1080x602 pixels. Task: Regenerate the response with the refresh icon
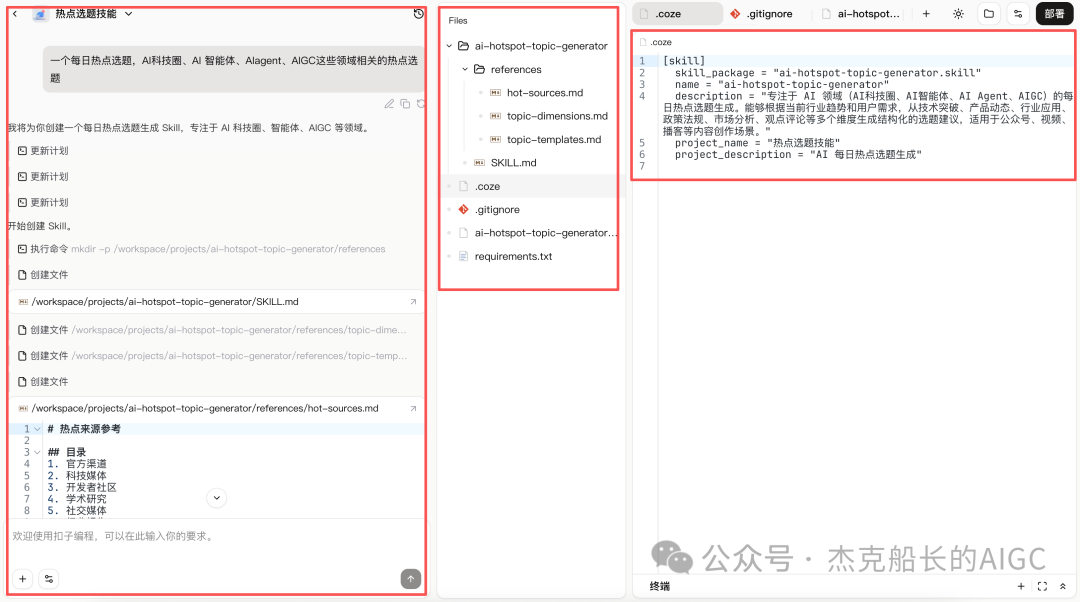421,104
